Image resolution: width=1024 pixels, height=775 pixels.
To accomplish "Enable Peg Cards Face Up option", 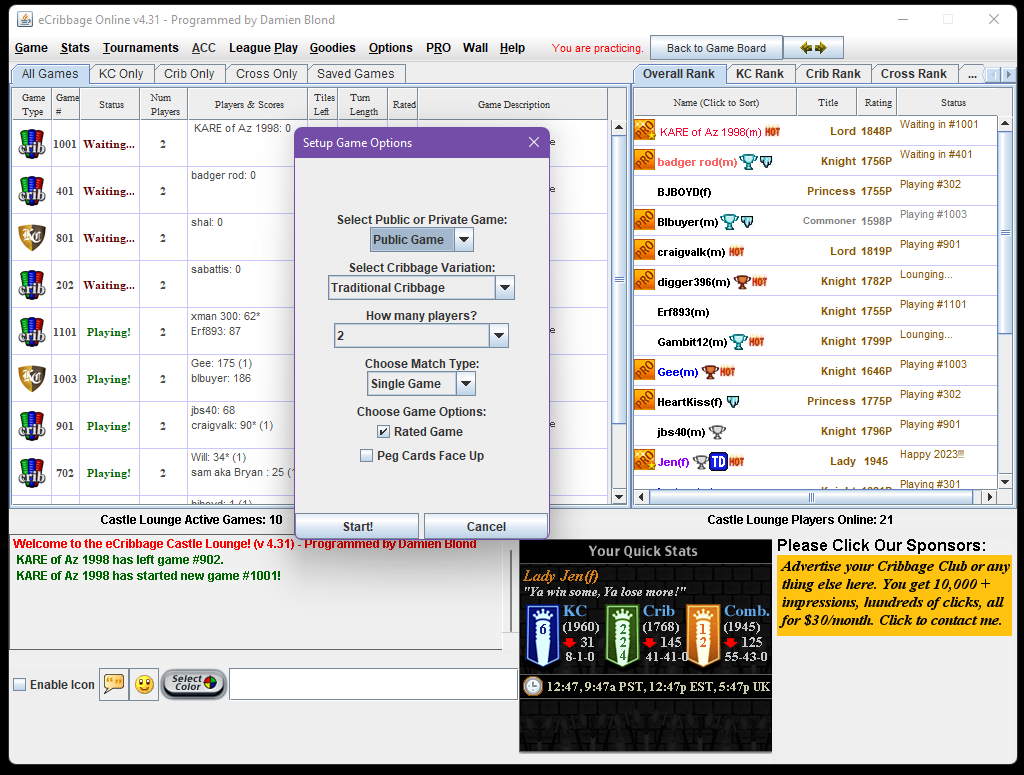I will (x=367, y=456).
